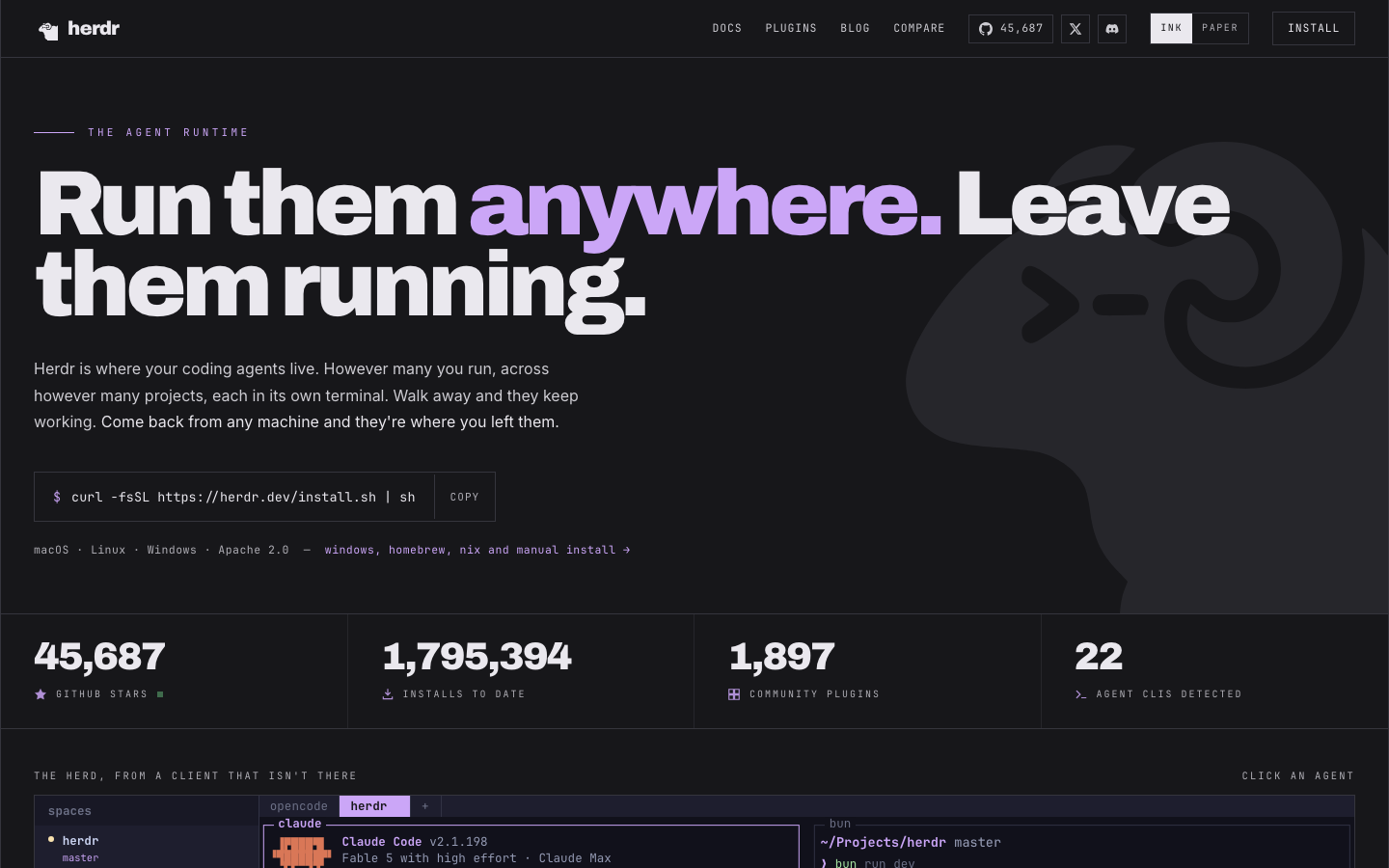Open the Compare nav item
Viewport: 1389px width, 868px height.
point(919,29)
